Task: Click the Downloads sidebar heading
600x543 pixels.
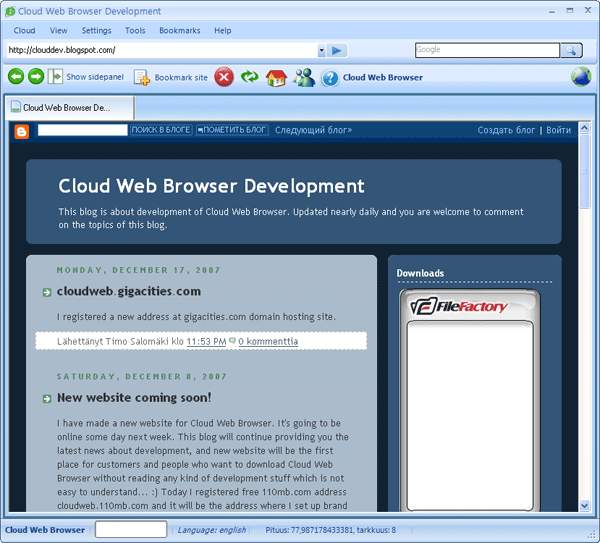Action: pyautogui.click(x=420, y=273)
